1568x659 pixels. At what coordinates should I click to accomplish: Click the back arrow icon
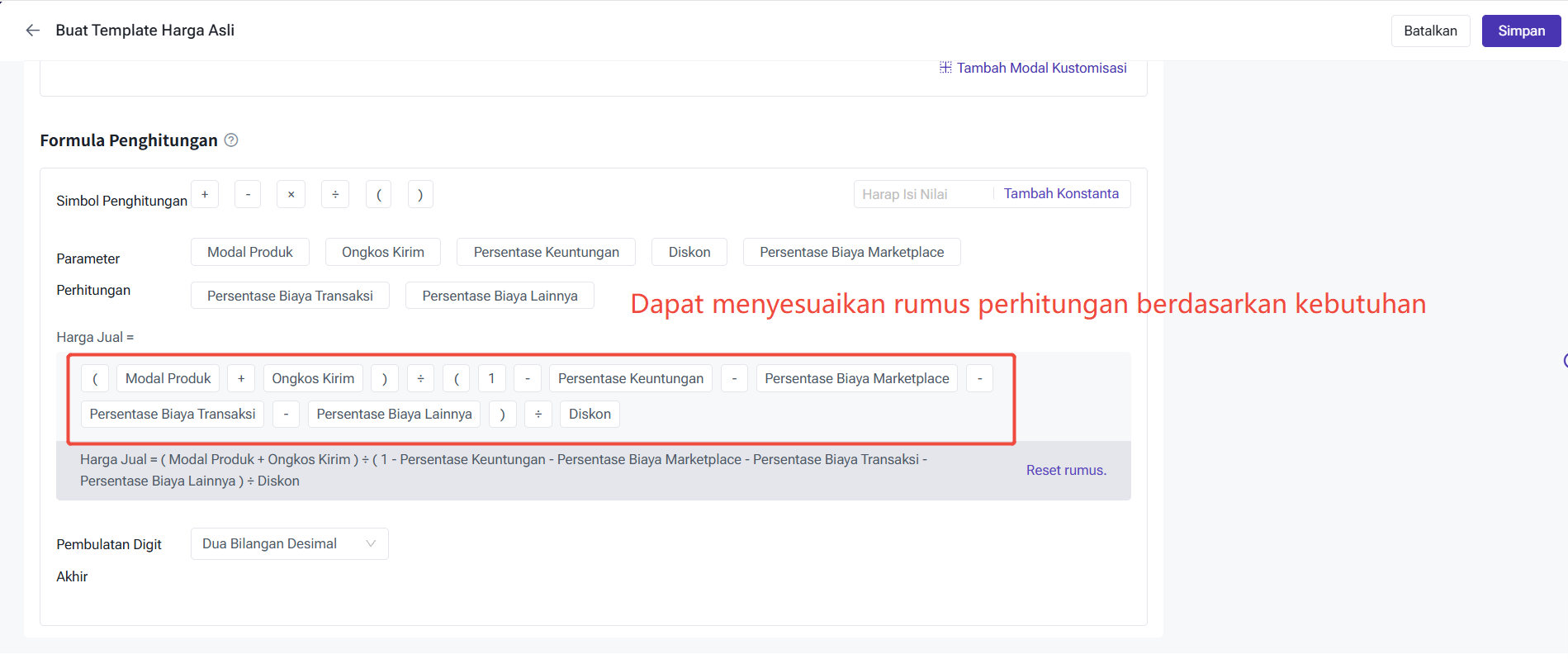coord(33,31)
